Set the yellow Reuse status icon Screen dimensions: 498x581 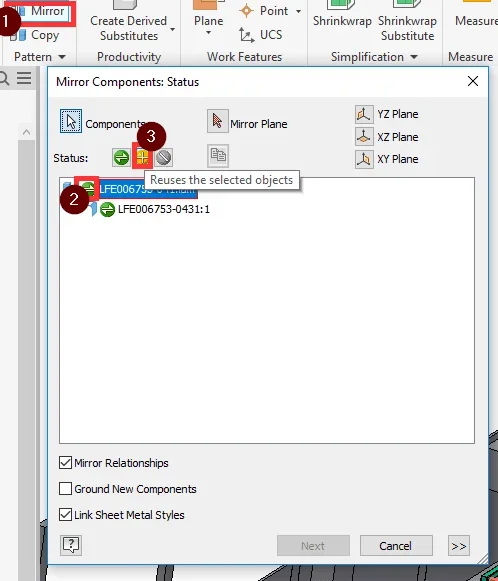[142, 157]
